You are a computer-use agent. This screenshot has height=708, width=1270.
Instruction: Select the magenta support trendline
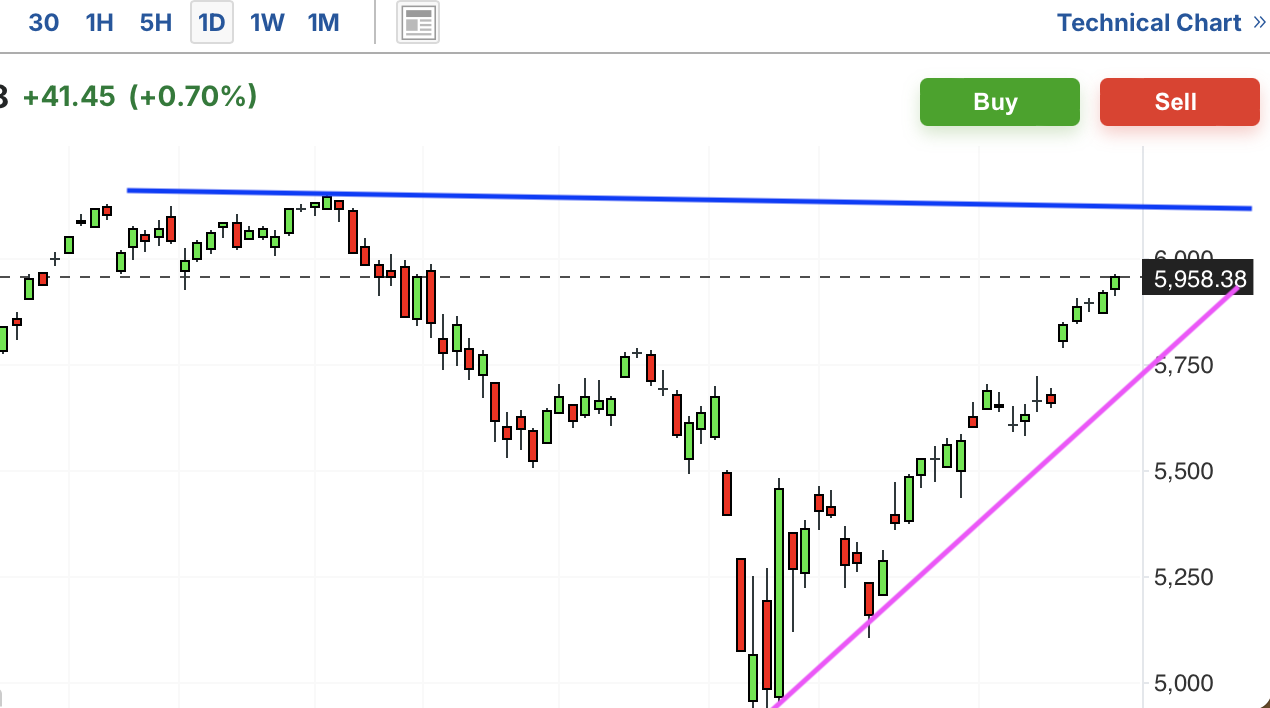(1005, 495)
